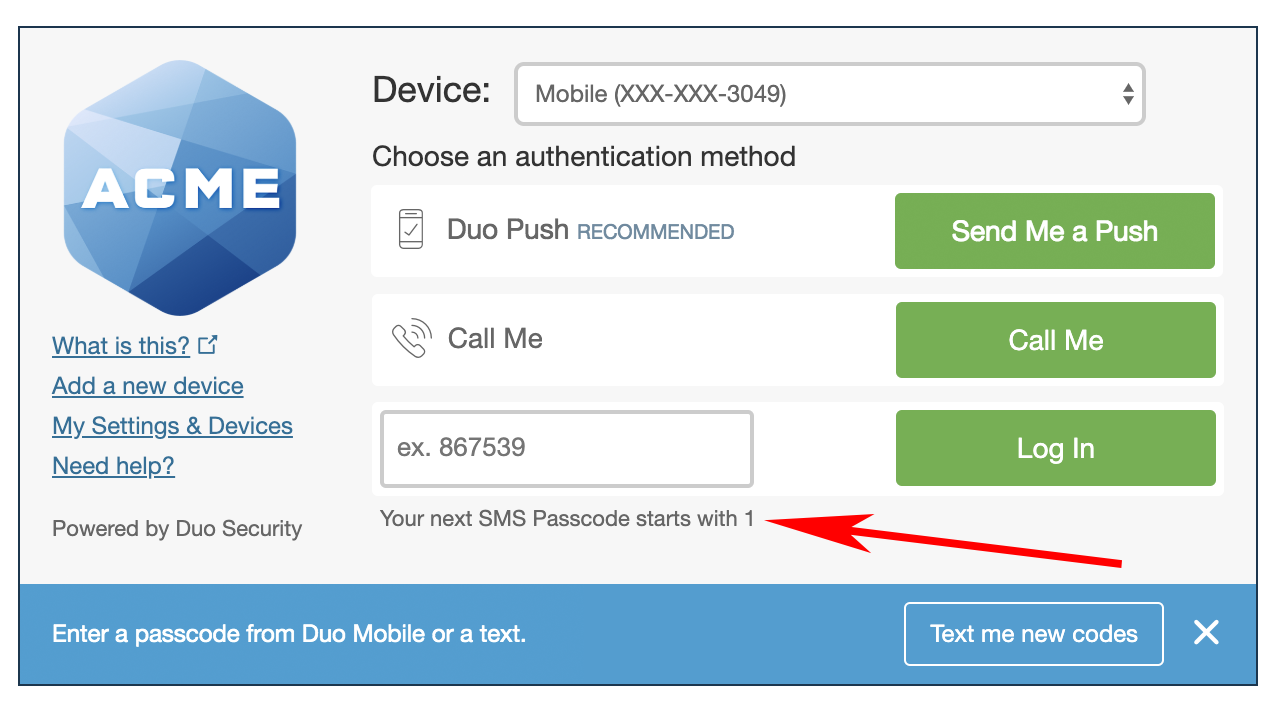Click the Call Me phone icon
Screen dimensions: 1270x706
(411, 339)
